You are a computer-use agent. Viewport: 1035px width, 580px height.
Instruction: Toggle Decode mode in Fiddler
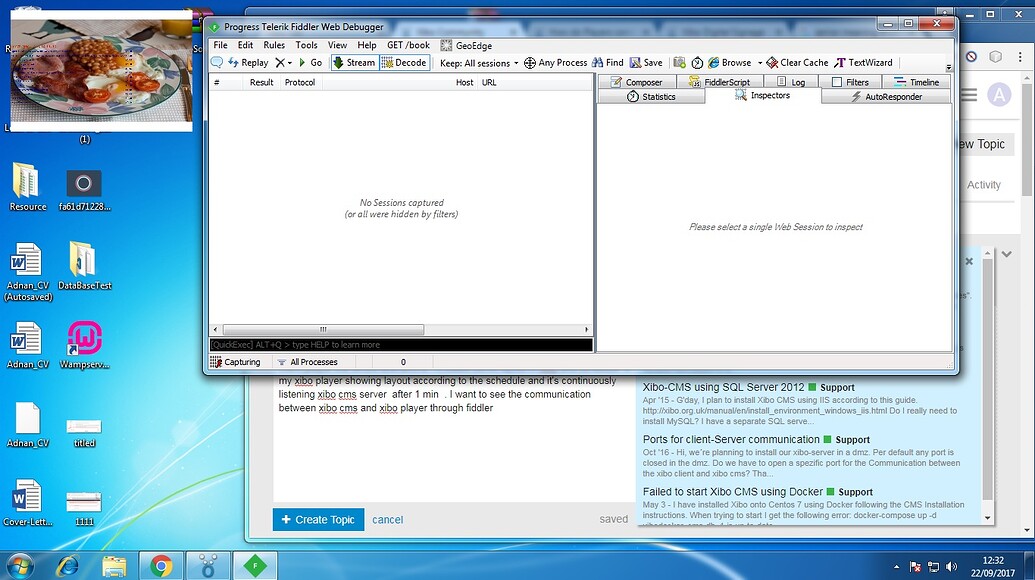404,63
